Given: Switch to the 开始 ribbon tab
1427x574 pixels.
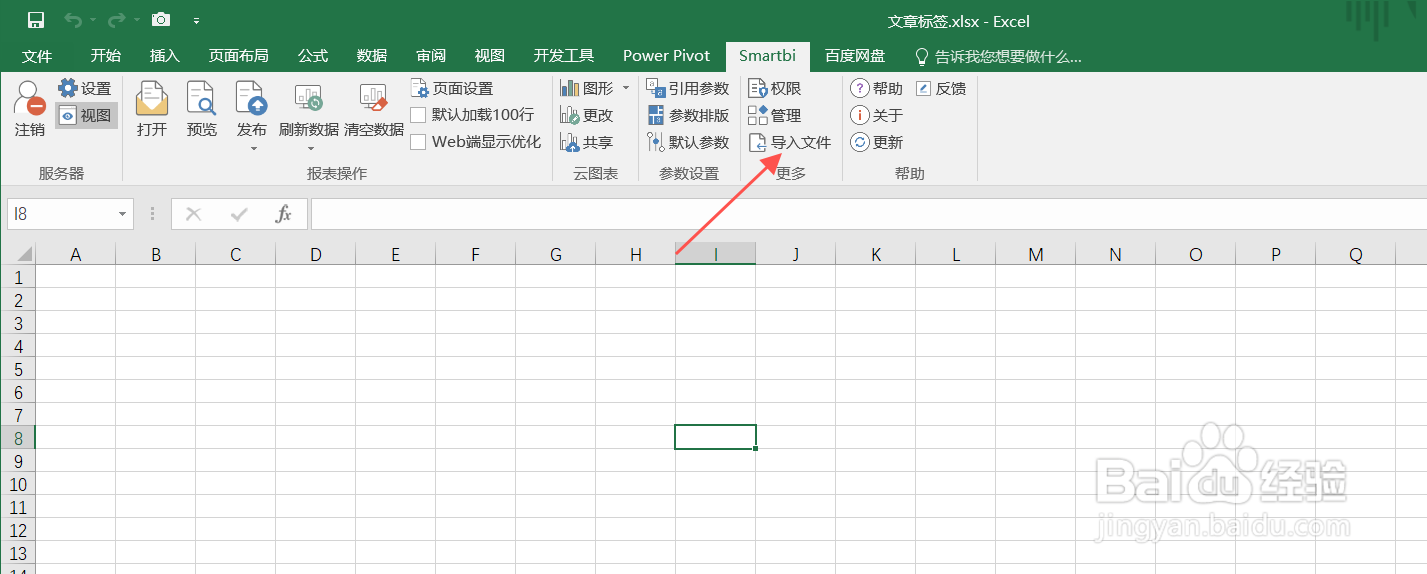Looking at the screenshot, I should pyautogui.click(x=105, y=56).
